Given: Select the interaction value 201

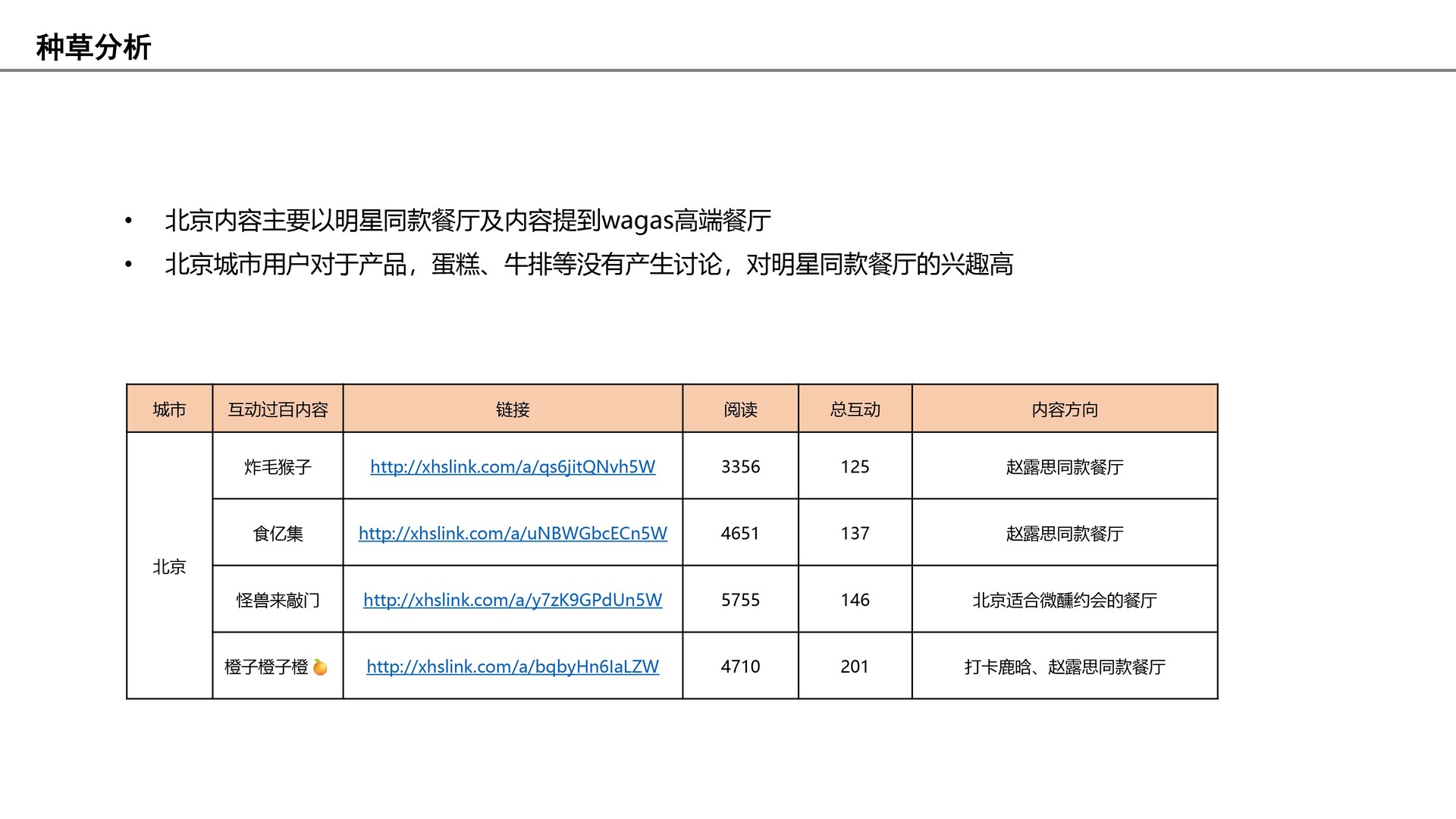Looking at the screenshot, I should coord(855,667).
